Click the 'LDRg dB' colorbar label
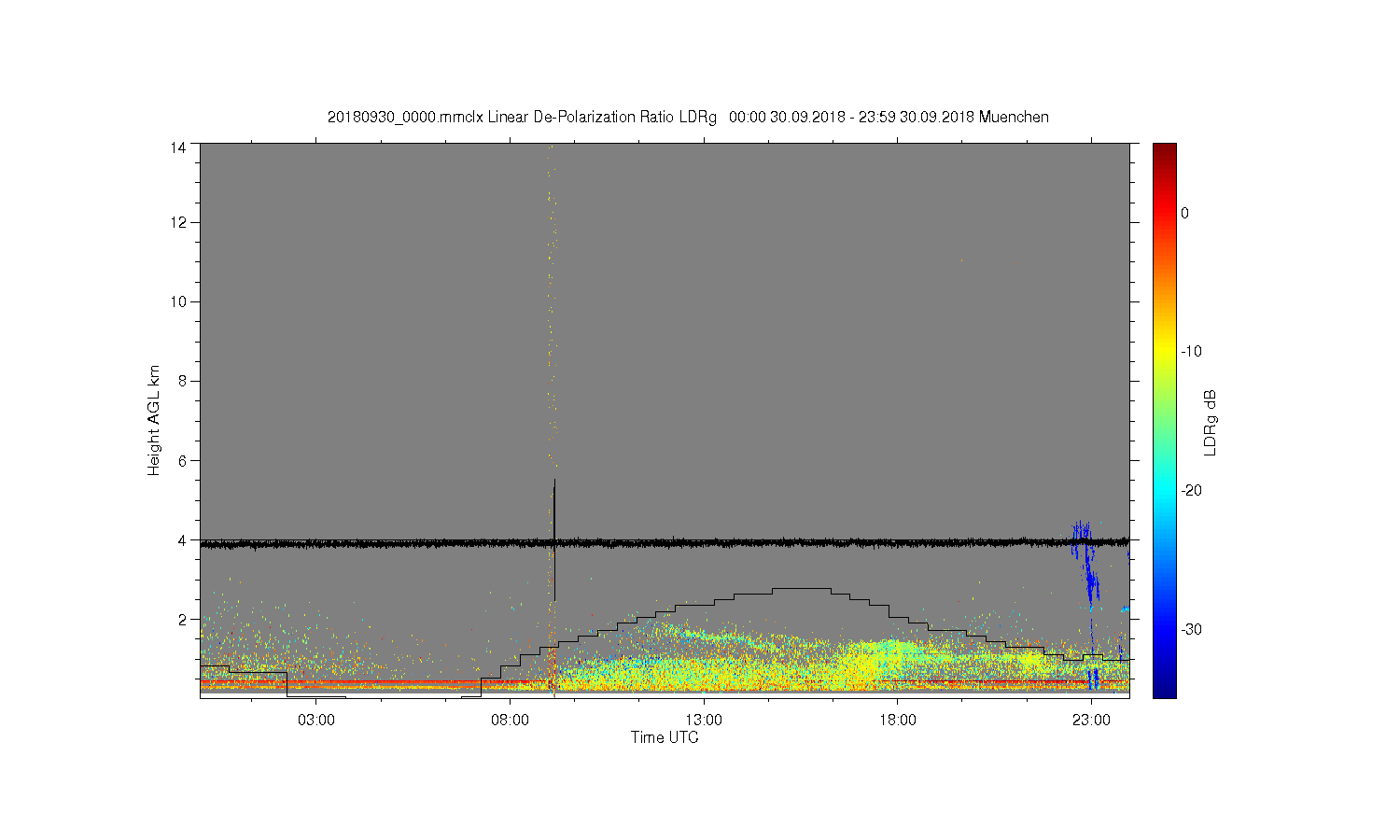Image resolution: width=1400 pixels, height=840 pixels. coord(1211,422)
